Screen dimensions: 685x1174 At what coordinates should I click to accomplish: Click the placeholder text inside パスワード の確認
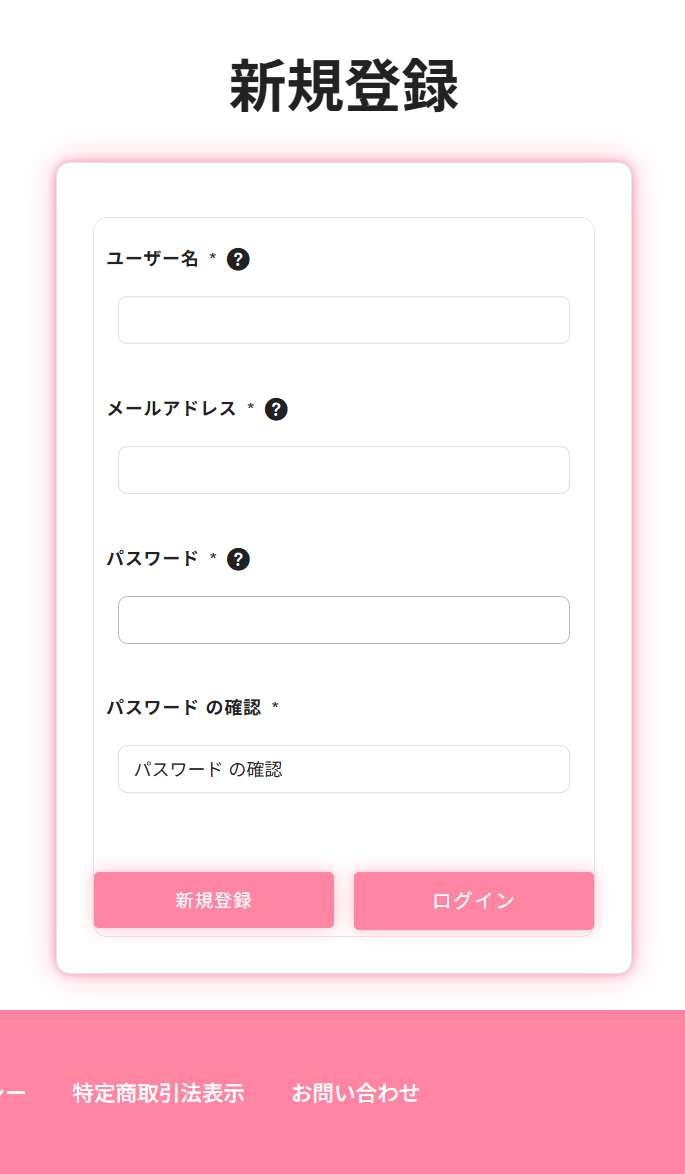coord(207,768)
